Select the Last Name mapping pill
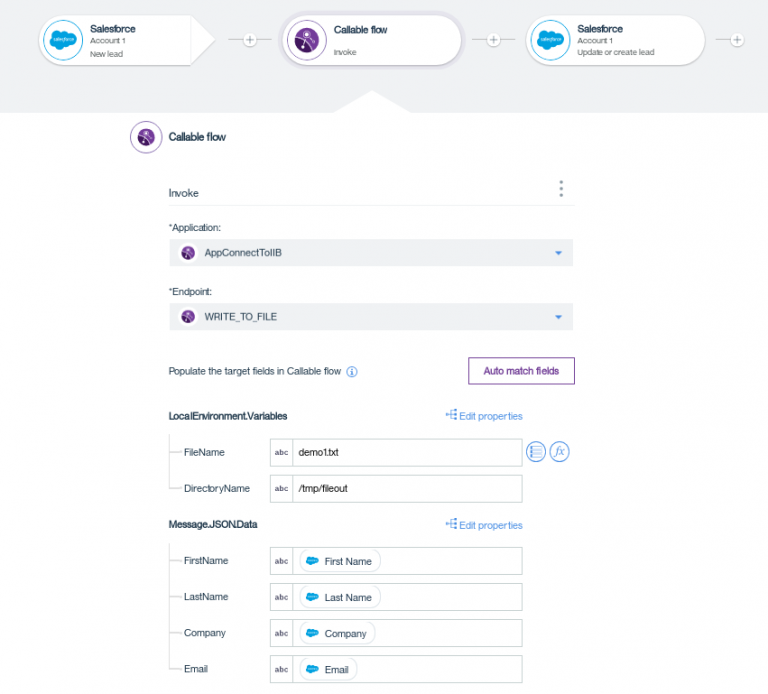This screenshot has width=768, height=694. (340, 598)
